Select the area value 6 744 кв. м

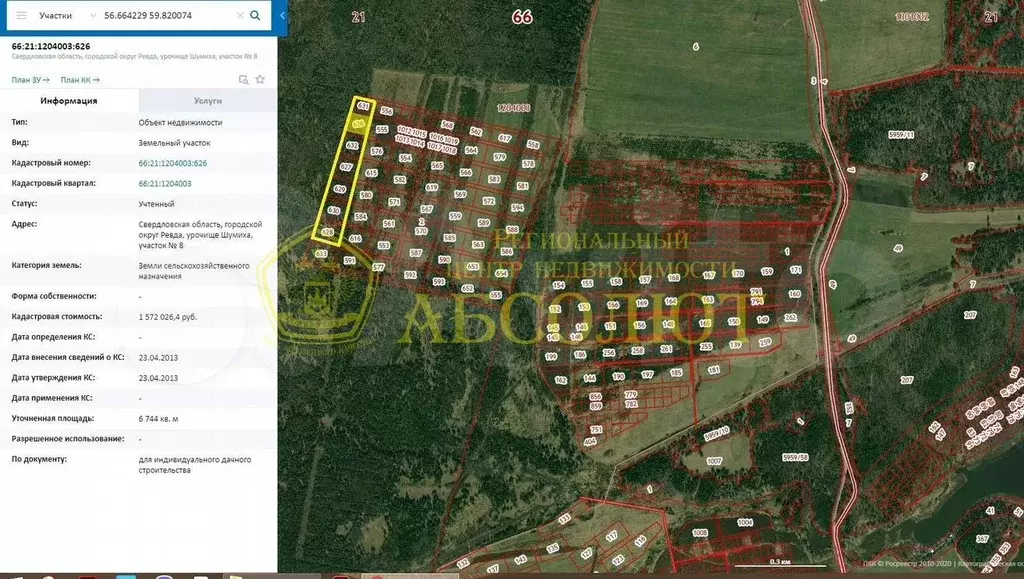tap(158, 418)
